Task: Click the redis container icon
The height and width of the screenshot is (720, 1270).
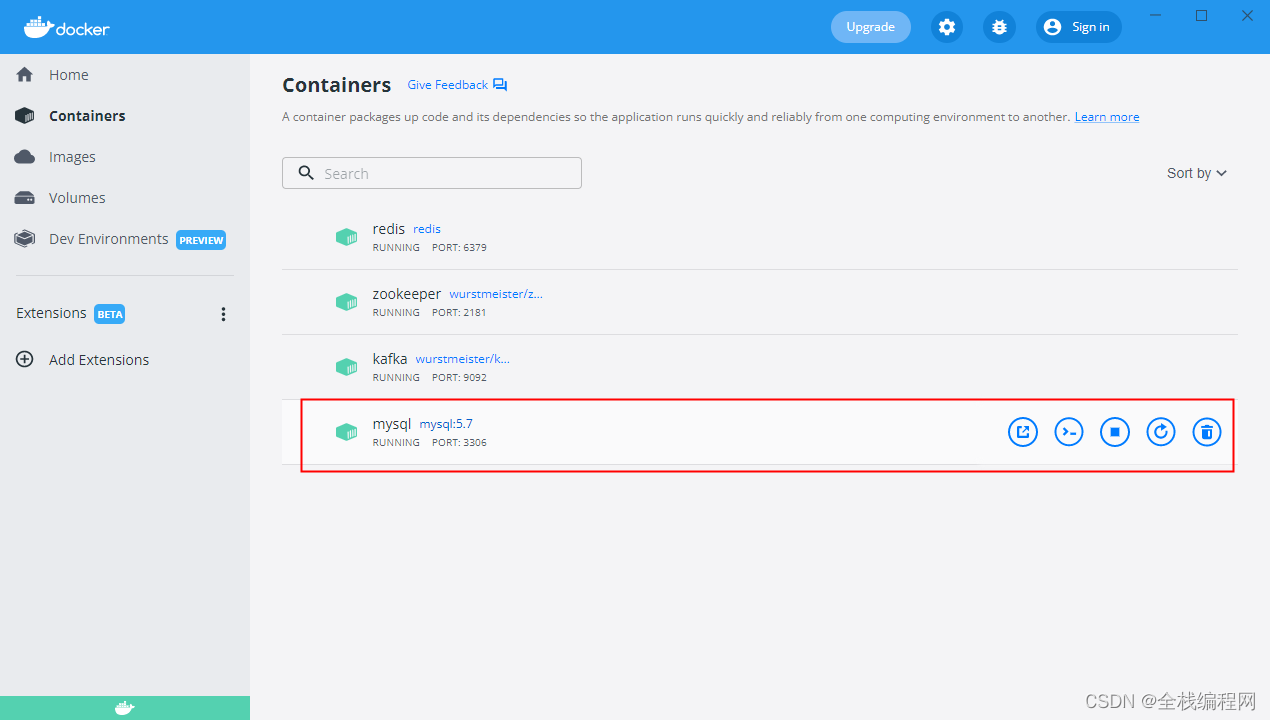Action: pyautogui.click(x=346, y=237)
